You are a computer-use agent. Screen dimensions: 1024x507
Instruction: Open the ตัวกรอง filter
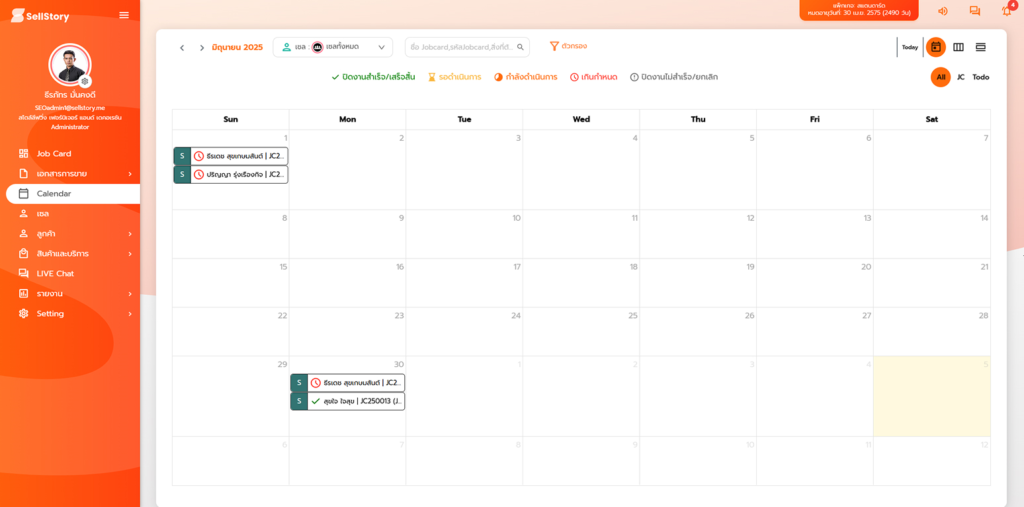[x=568, y=46]
